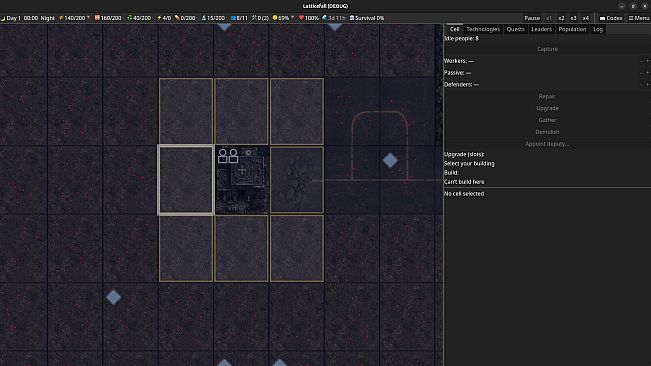Screen dimensions: 651x366
Task: Click the Upgrade button
Action: click(547, 108)
